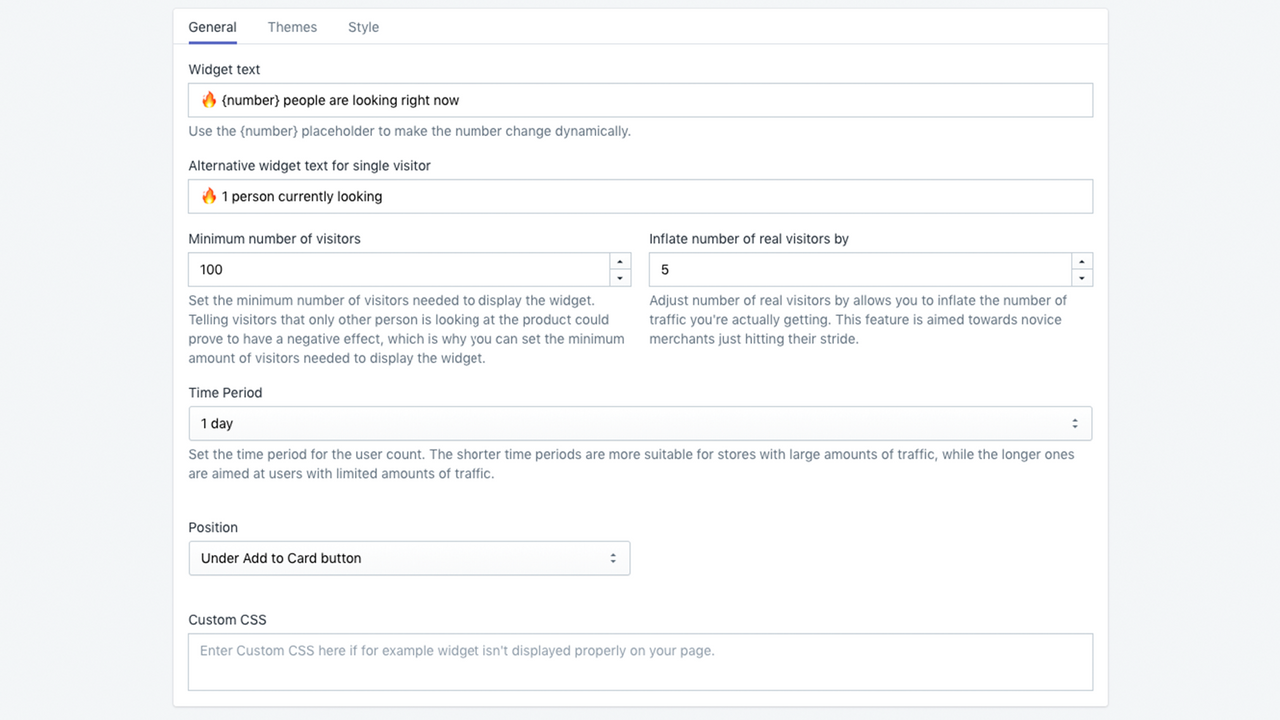1280x720 pixels.
Task: Increase the Inflate number of real visitors value
Action: click(x=1082, y=261)
